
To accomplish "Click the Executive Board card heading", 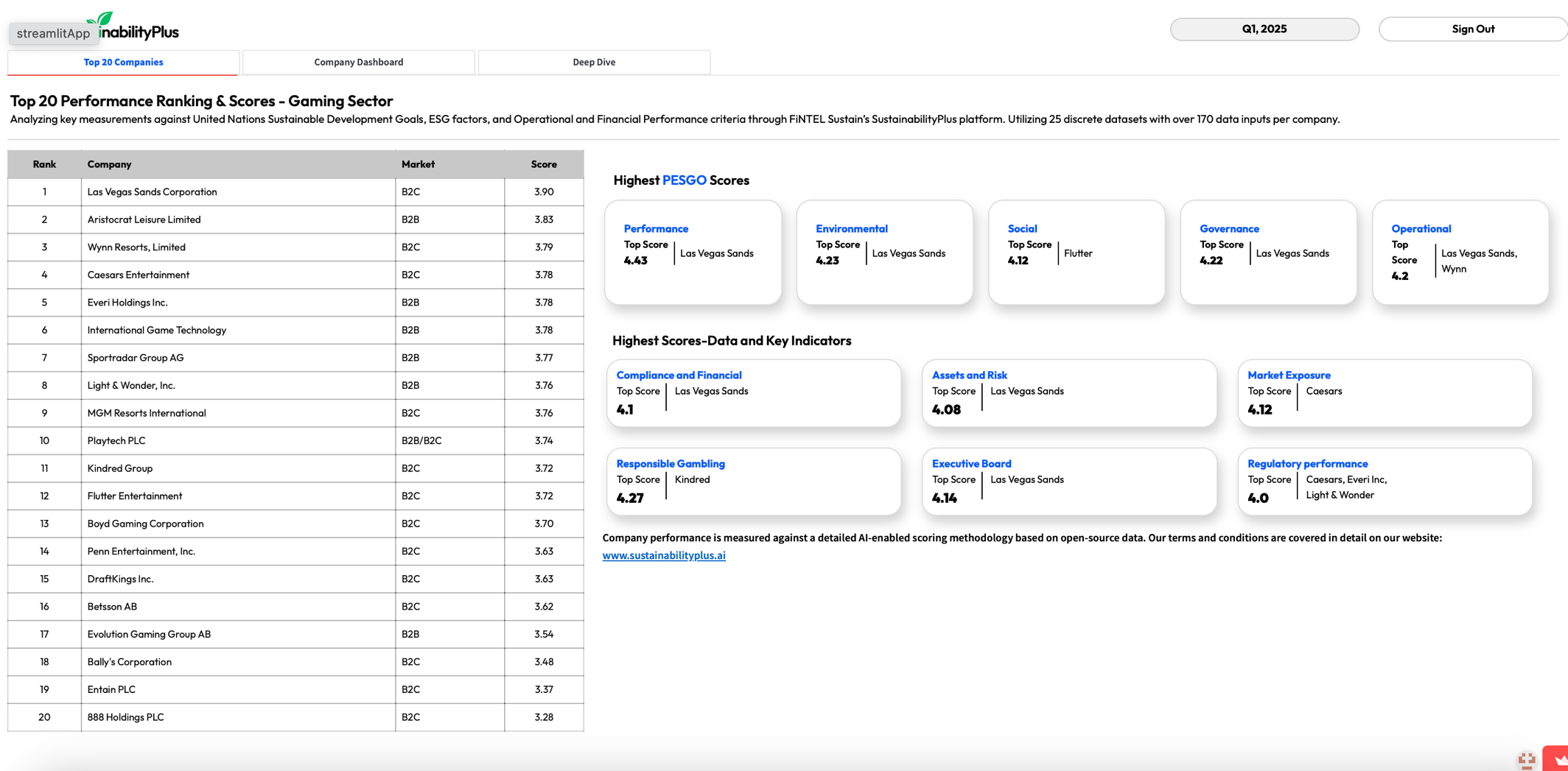I will [971, 464].
